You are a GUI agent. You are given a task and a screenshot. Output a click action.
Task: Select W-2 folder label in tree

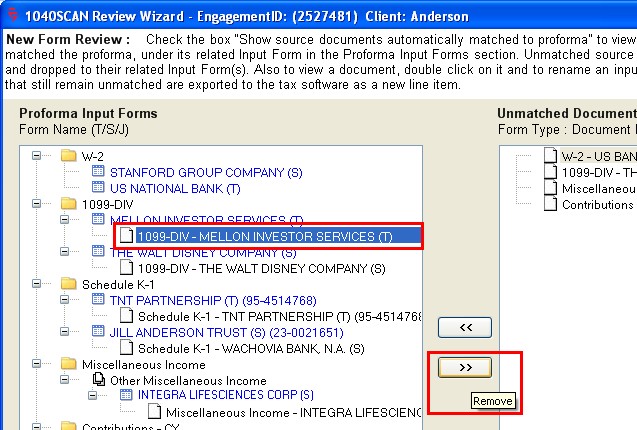93,156
